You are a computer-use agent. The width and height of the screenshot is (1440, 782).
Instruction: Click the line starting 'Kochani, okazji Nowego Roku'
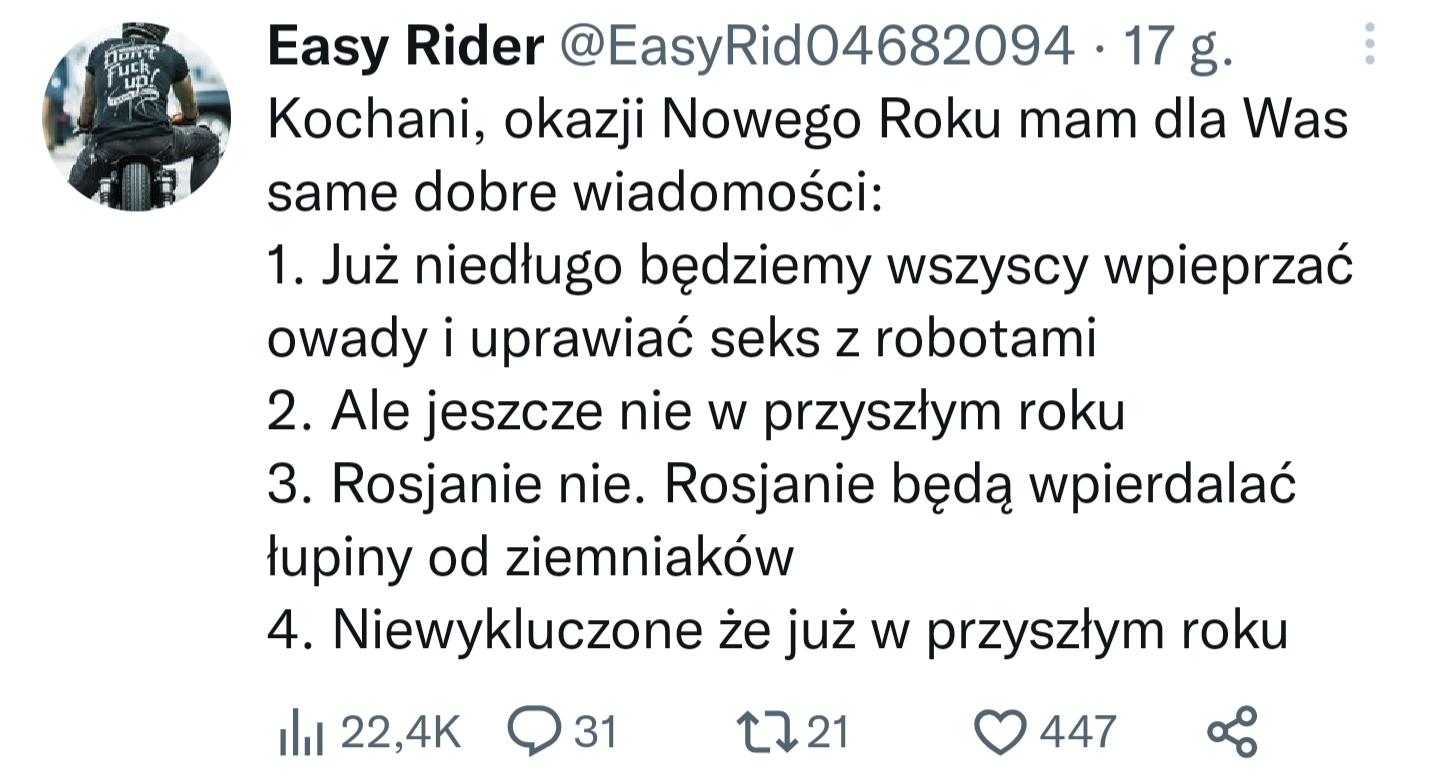click(x=808, y=122)
